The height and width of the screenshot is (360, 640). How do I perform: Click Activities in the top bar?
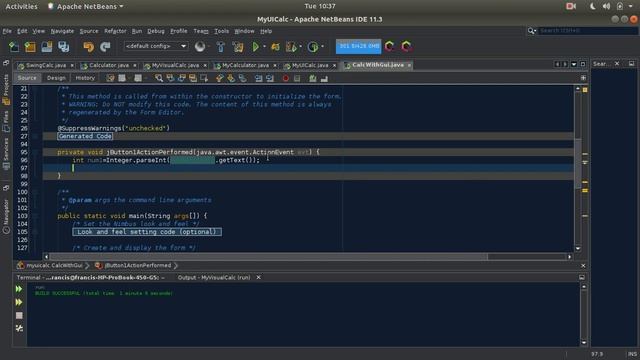(21, 6)
